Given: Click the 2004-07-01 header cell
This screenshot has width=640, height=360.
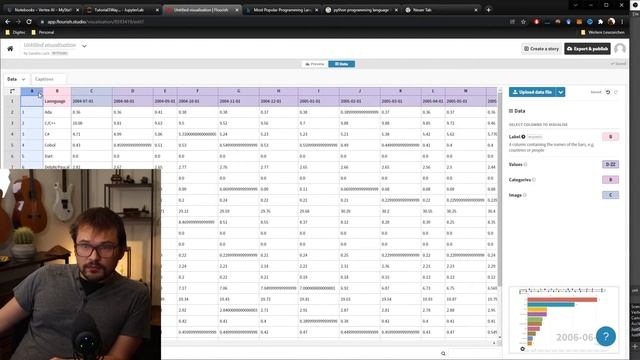Looking at the screenshot, I should [x=91, y=101].
